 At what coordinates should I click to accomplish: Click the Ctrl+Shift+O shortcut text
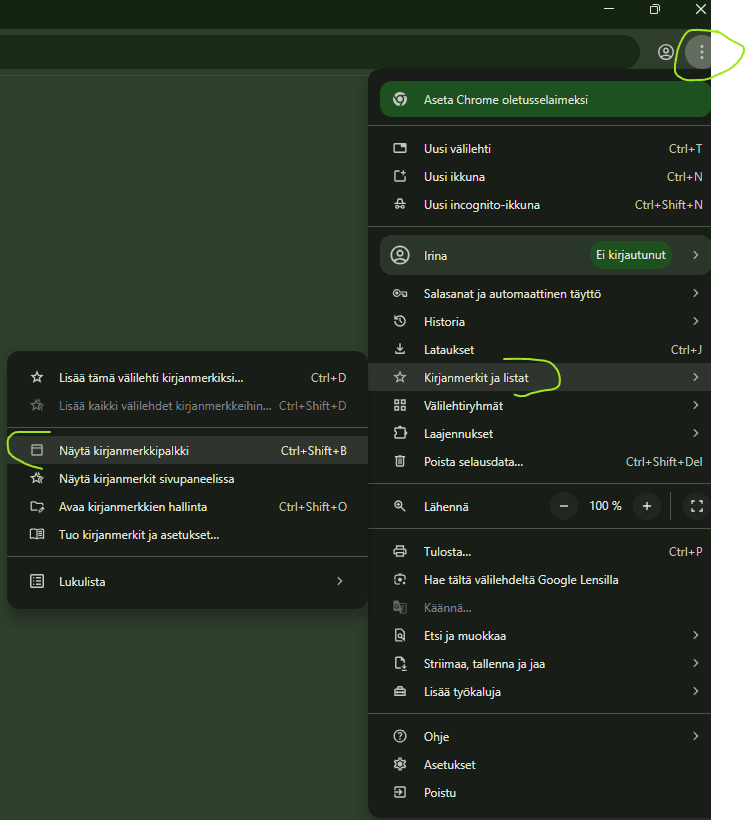pyautogui.click(x=313, y=506)
